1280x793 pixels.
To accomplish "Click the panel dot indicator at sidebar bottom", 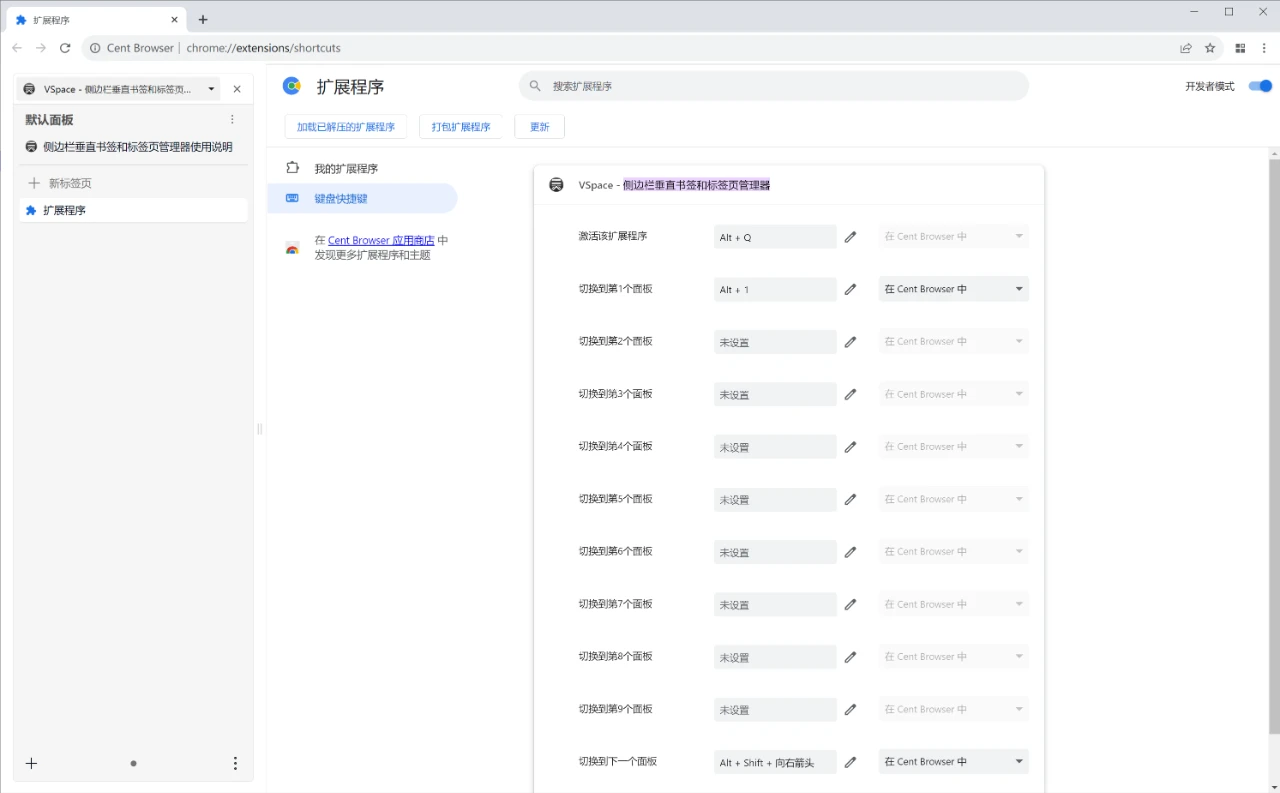I will coord(133,763).
